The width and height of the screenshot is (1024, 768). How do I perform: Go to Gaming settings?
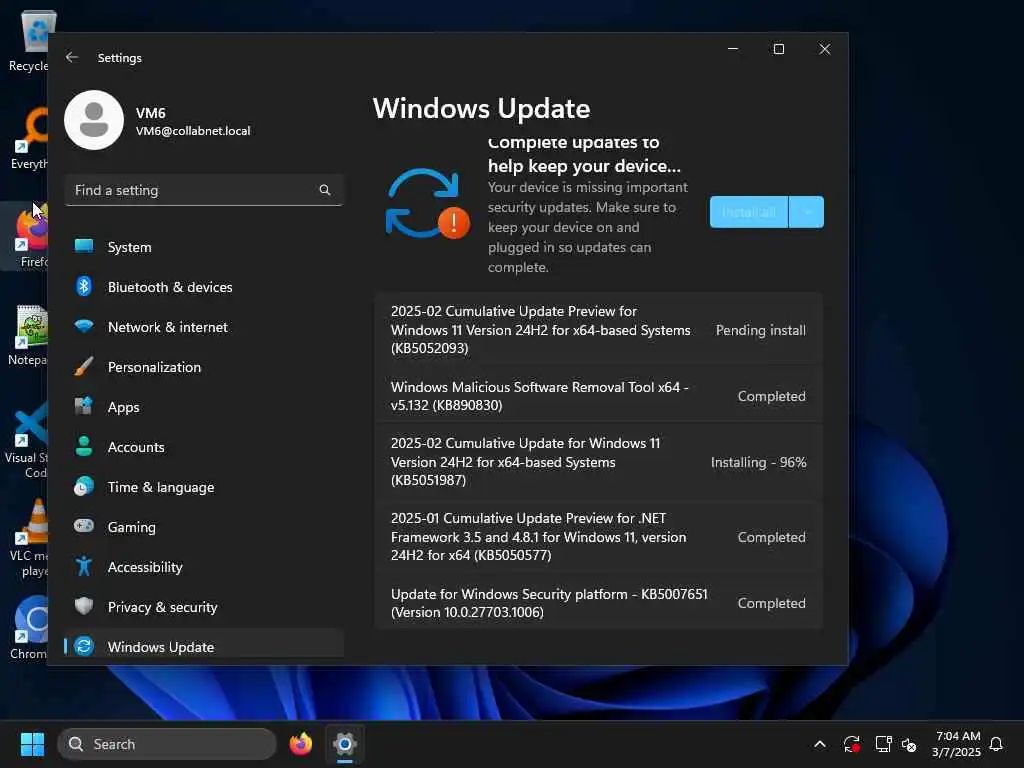204,526
